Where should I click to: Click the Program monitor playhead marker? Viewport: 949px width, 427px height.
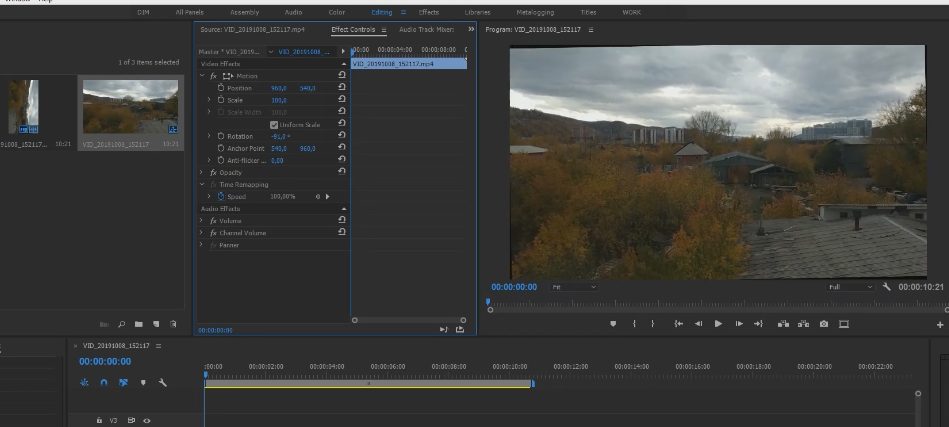pyautogui.click(x=488, y=301)
